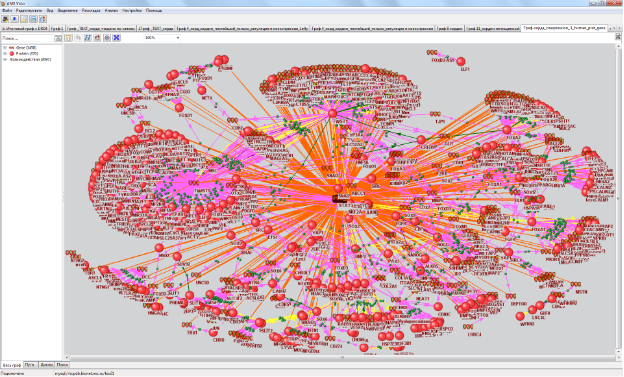
Task: Click the first icon in the main toolbar
Action: [x=5, y=19]
